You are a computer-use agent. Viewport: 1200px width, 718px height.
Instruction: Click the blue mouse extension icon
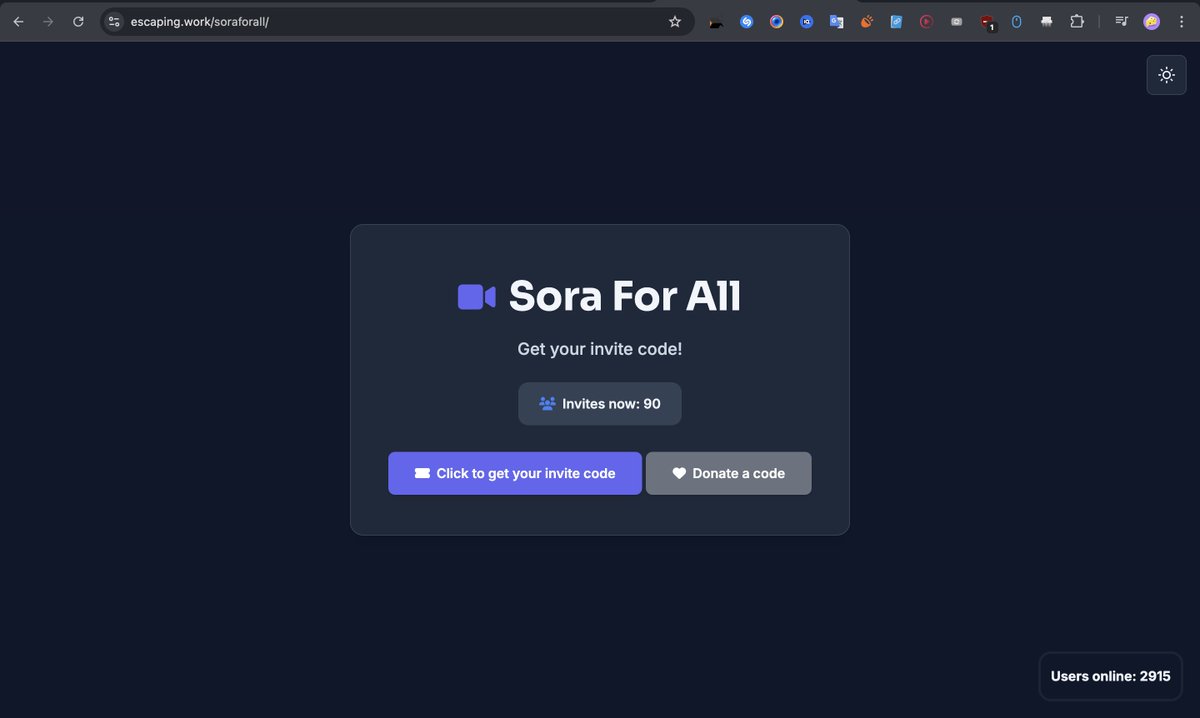[x=1016, y=21]
